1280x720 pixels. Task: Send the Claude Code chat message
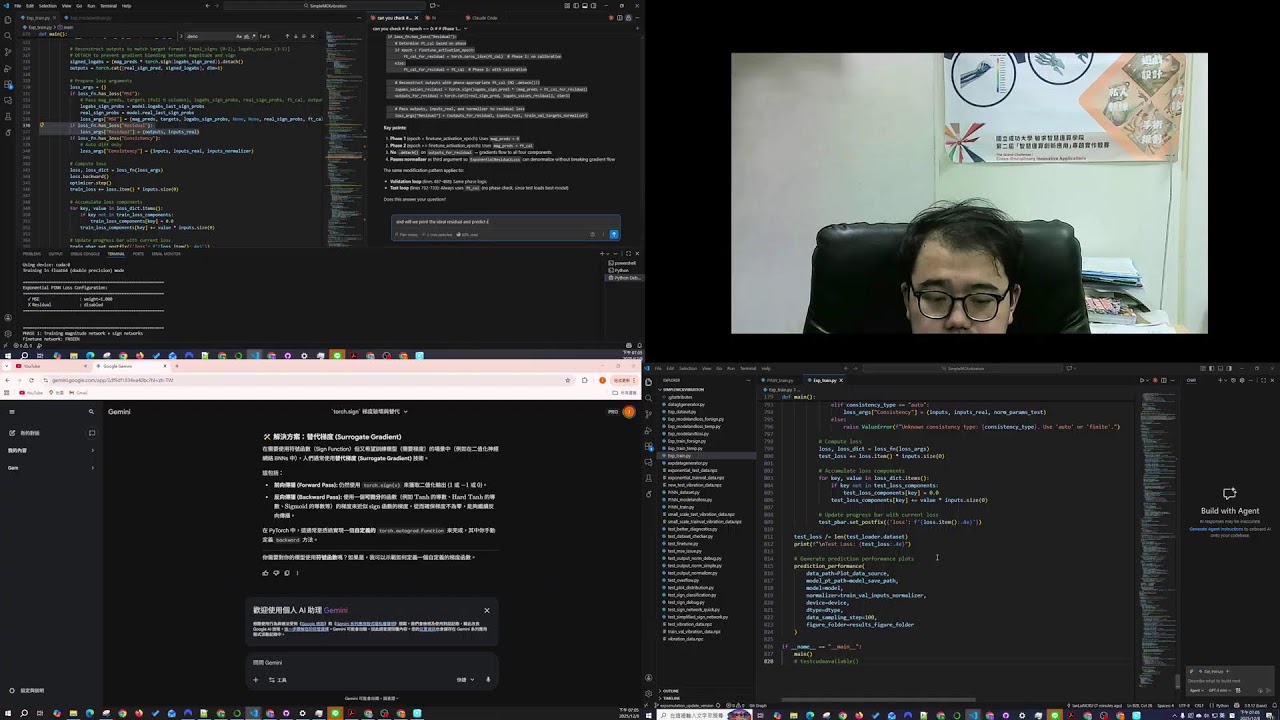coord(614,234)
